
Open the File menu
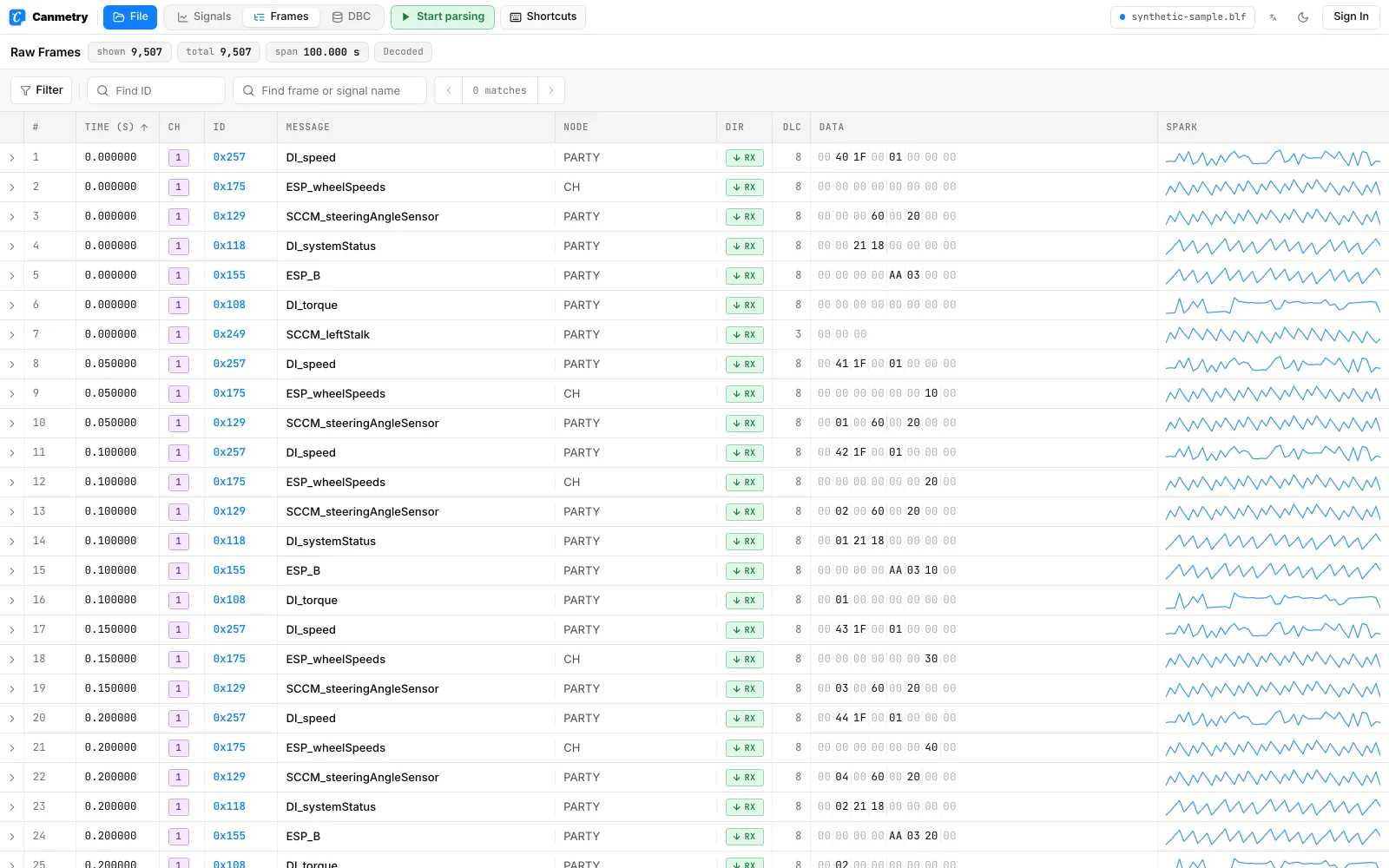(130, 17)
